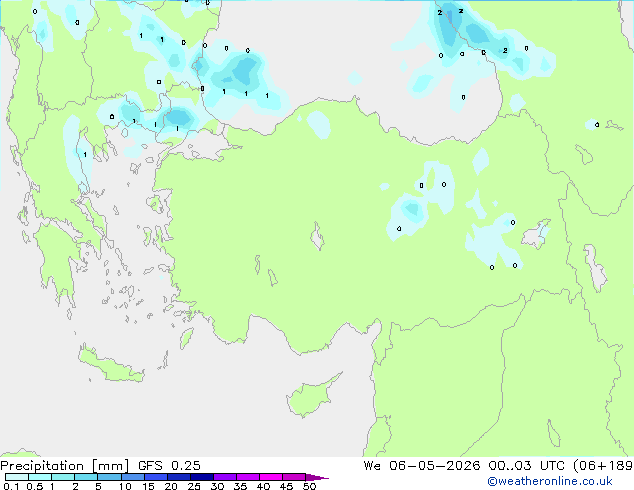
Task: Pick the 15–20 mm legend swatch
Action: (156, 477)
